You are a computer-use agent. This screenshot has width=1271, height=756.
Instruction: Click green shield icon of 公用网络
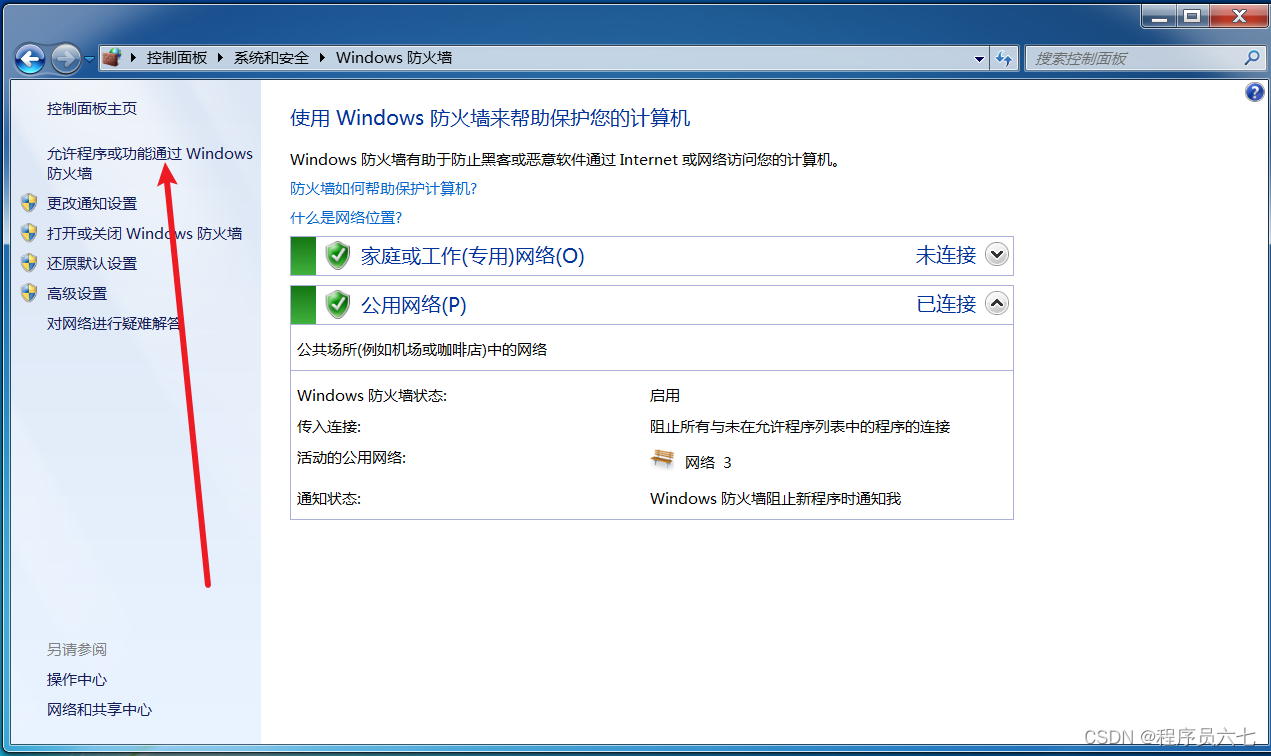[x=338, y=304]
